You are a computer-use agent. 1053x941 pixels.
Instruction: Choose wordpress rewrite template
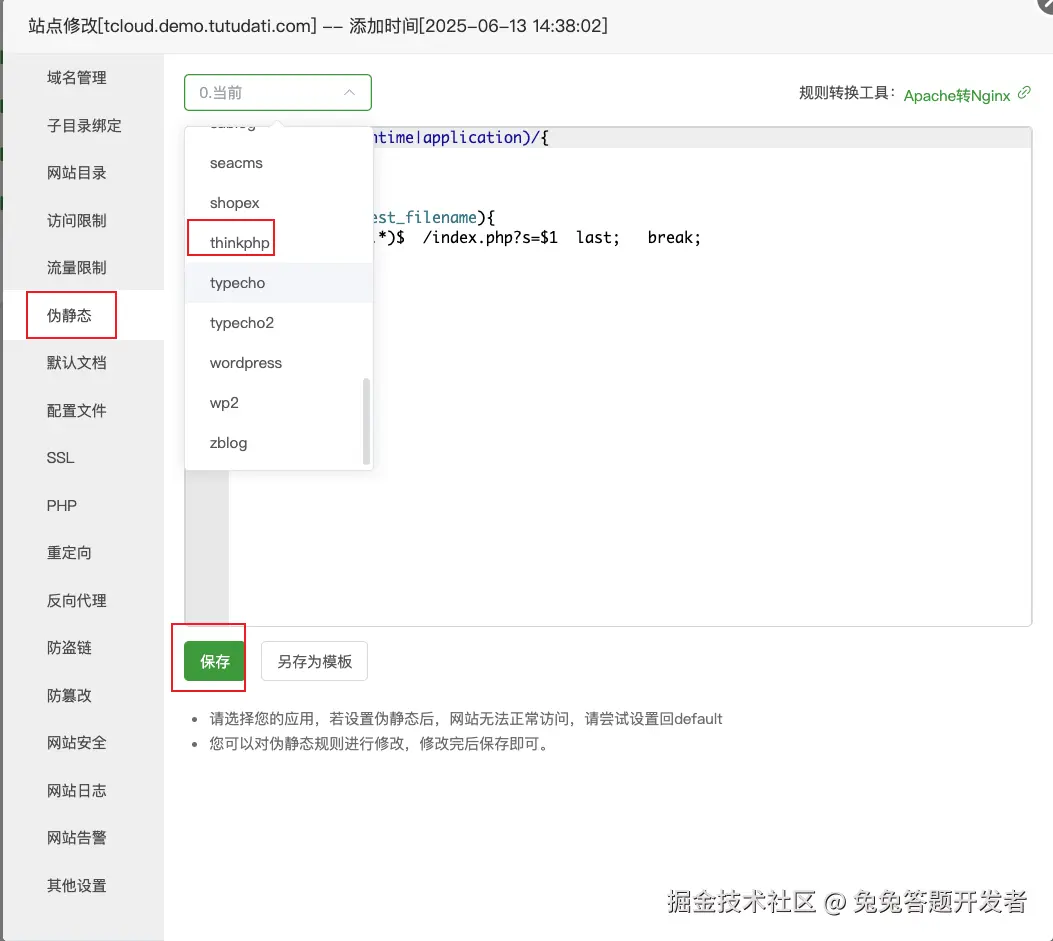[x=245, y=362]
